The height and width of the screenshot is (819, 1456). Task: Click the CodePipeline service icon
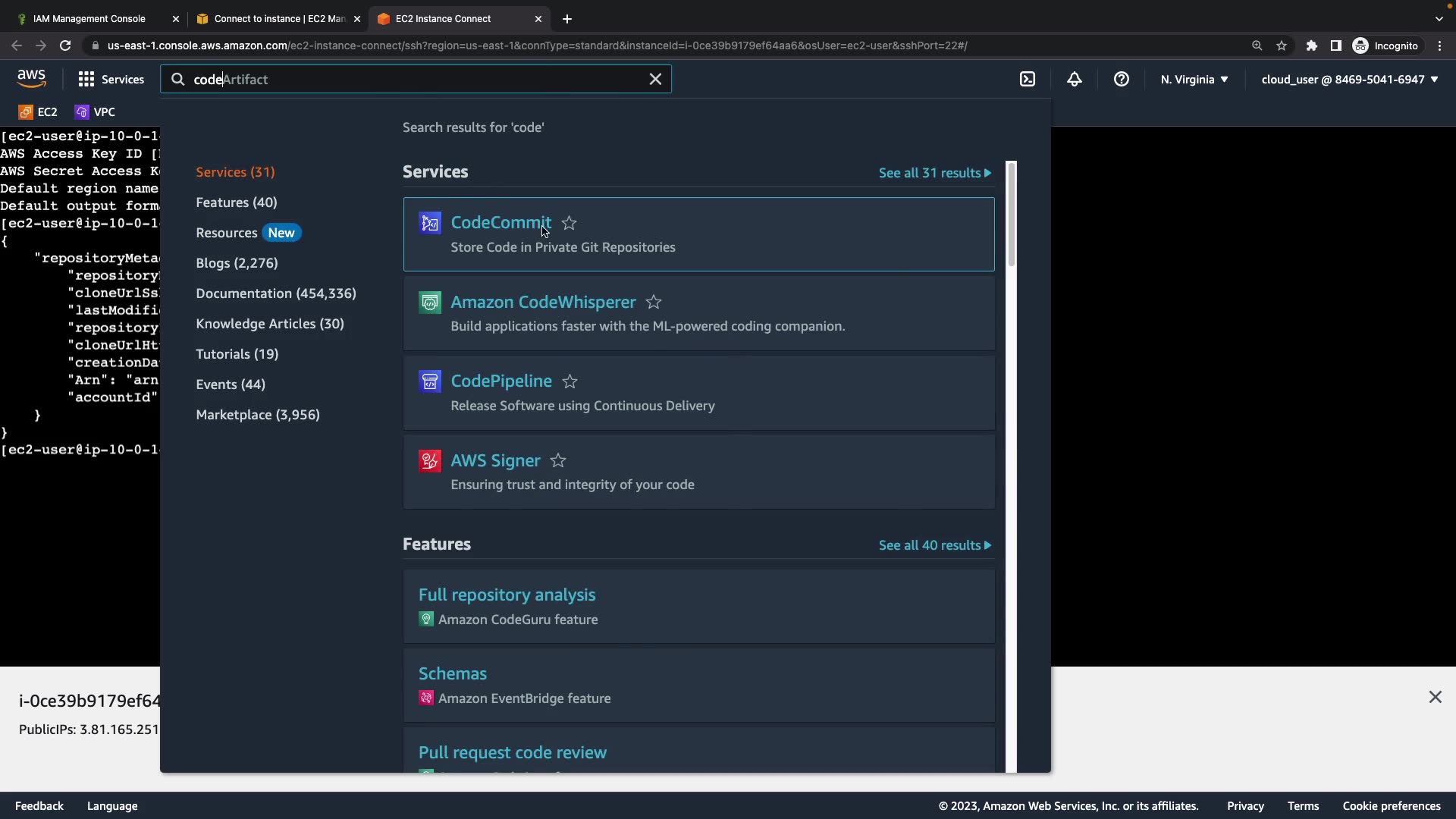(430, 381)
